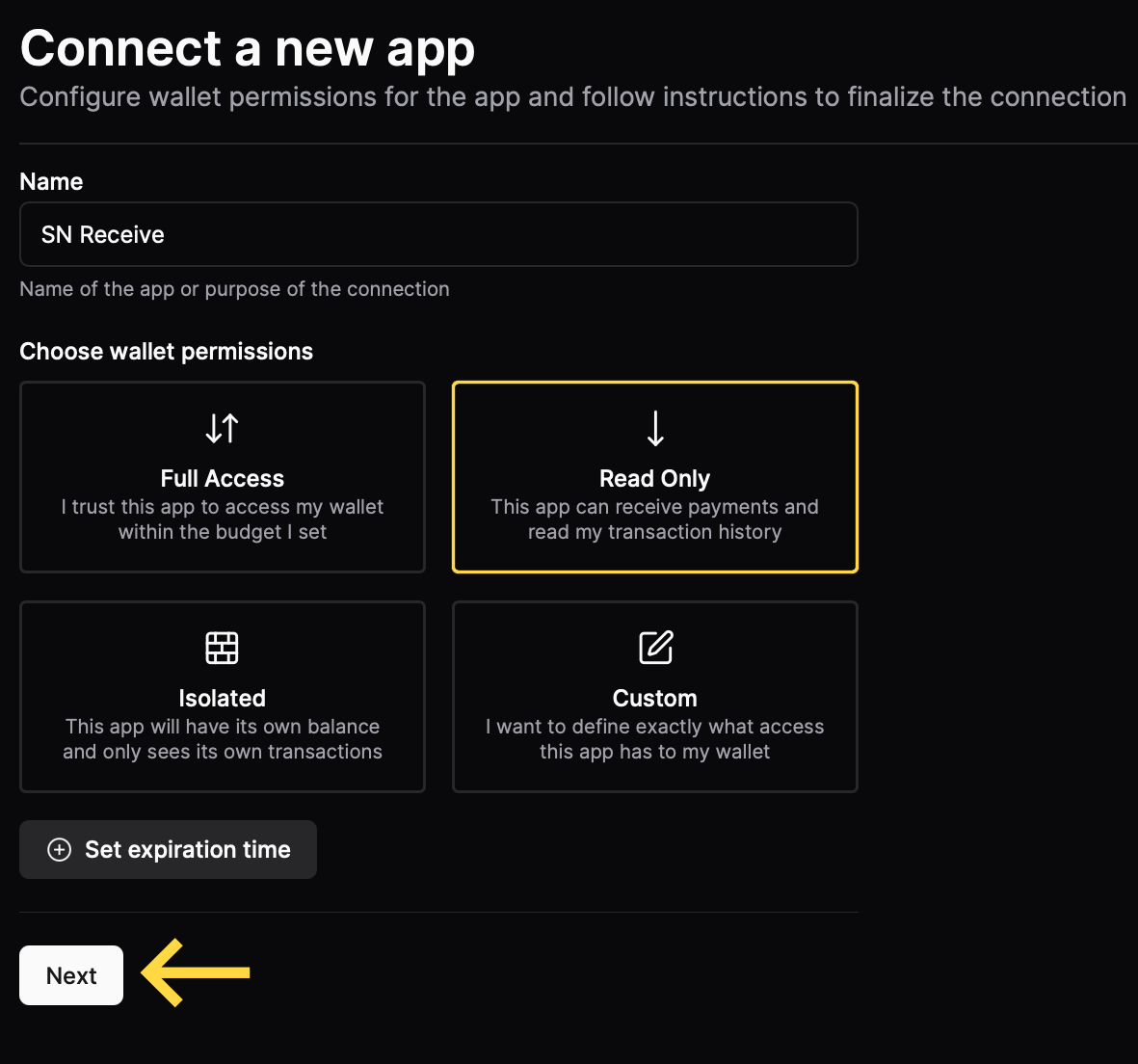Click the plus circle icon beside expiration time
Screen dimensions: 1138x1064
[60, 849]
